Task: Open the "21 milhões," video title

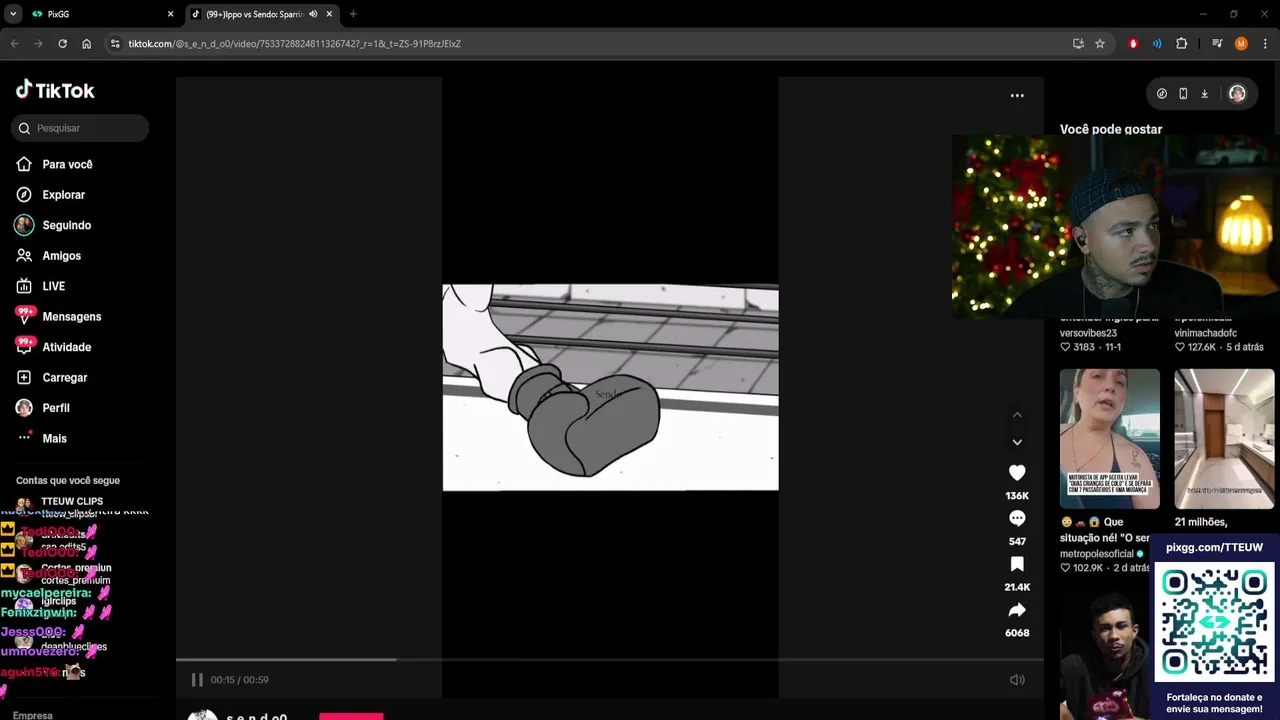Action: tap(1201, 522)
